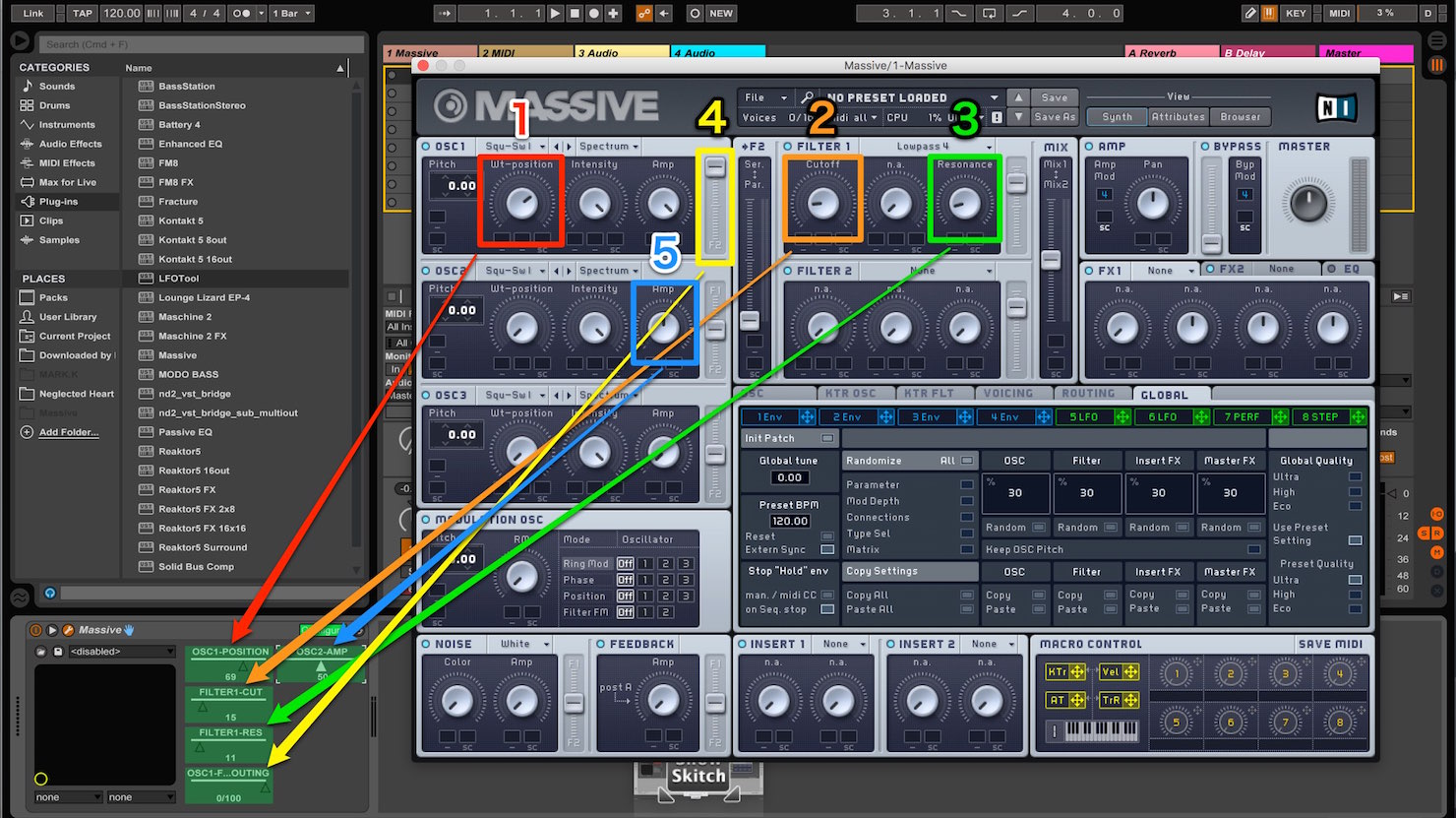
Task: Toggle the Filter 1 power button
Action: [787, 147]
